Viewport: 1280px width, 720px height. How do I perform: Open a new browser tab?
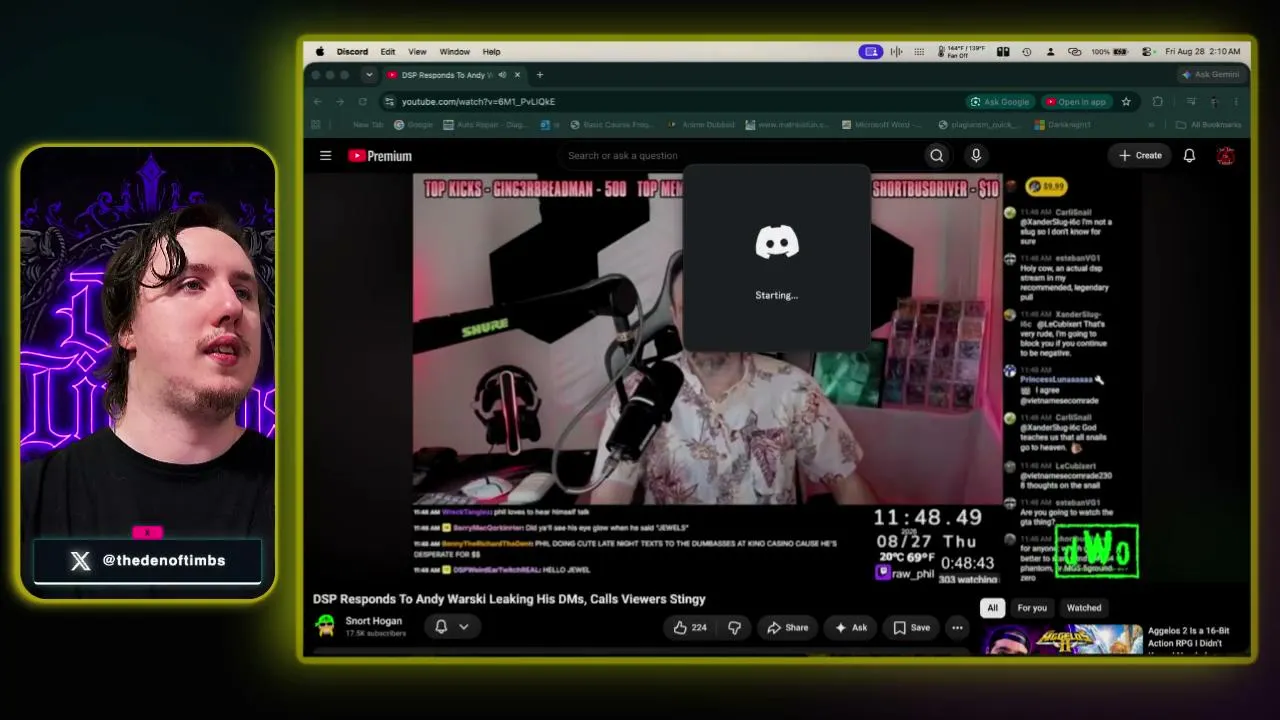coord(540,75)
